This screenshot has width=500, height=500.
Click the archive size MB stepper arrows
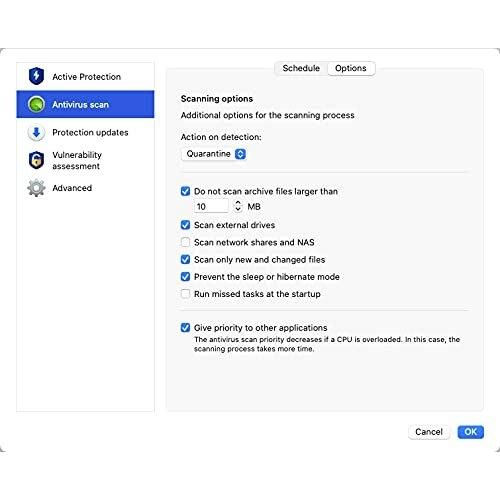(x=238, y=206)
